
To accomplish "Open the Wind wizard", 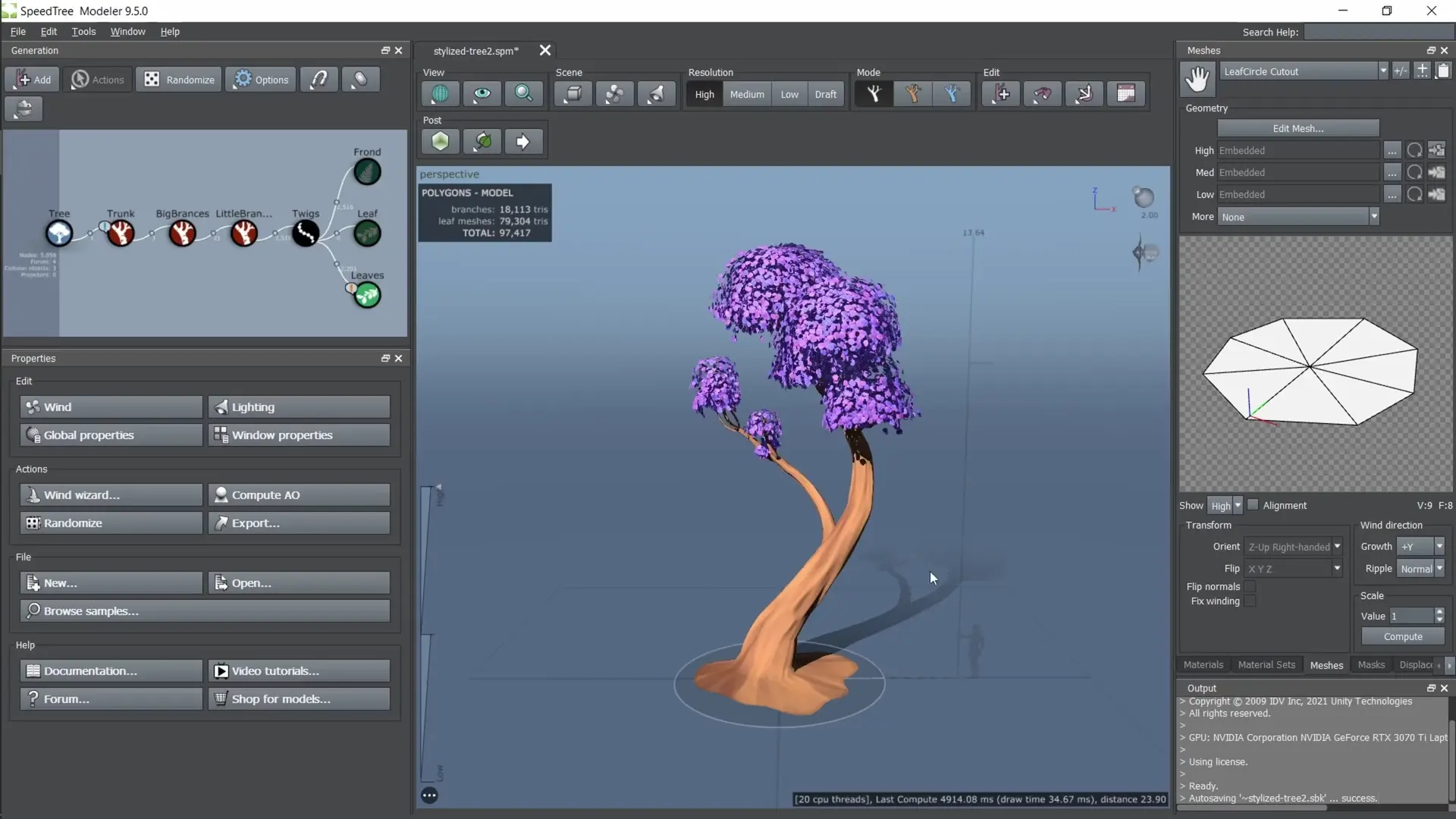I will coord(110,494).
